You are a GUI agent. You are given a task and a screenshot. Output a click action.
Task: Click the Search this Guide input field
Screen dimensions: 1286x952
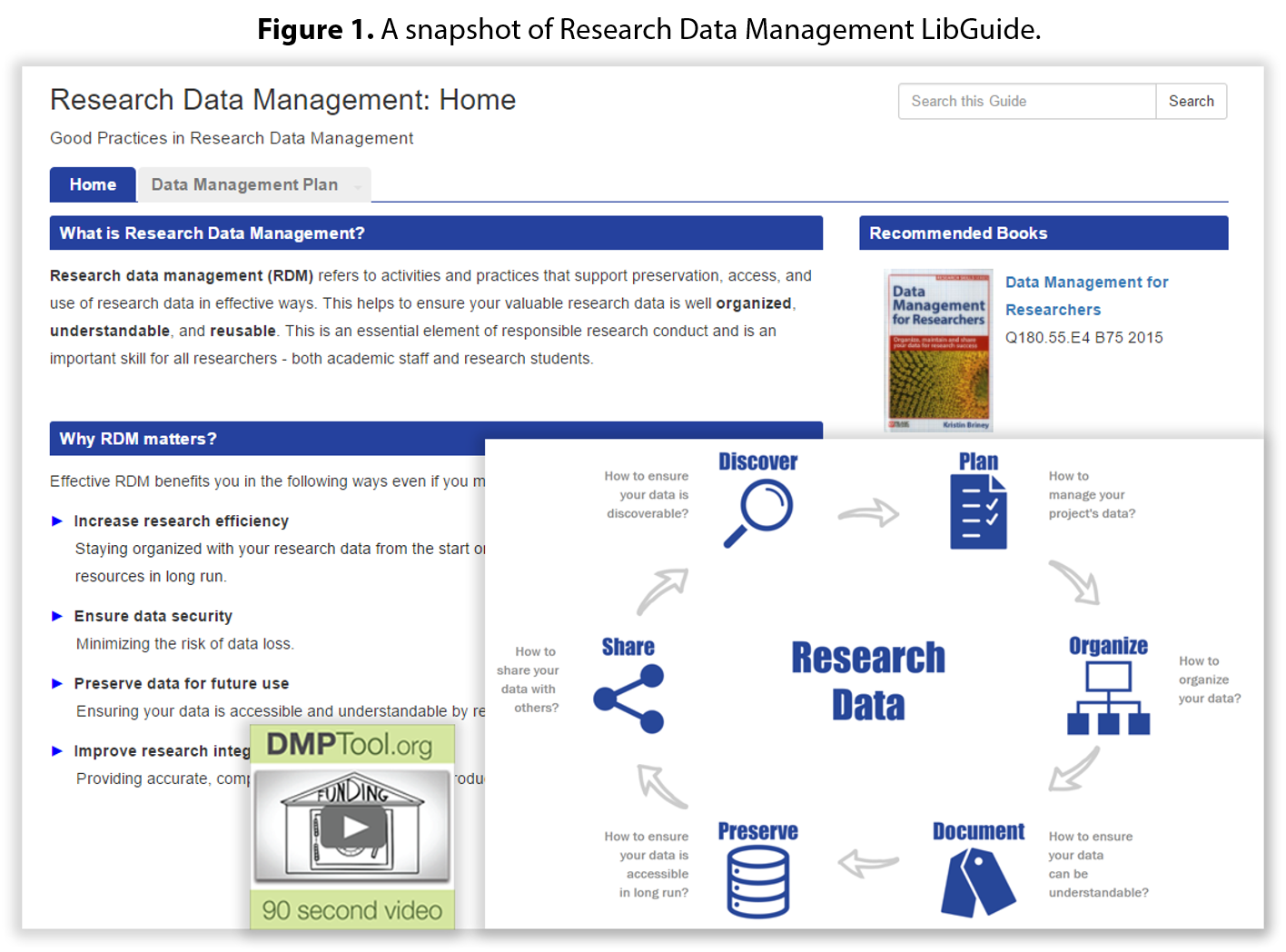click(1027, 102)
